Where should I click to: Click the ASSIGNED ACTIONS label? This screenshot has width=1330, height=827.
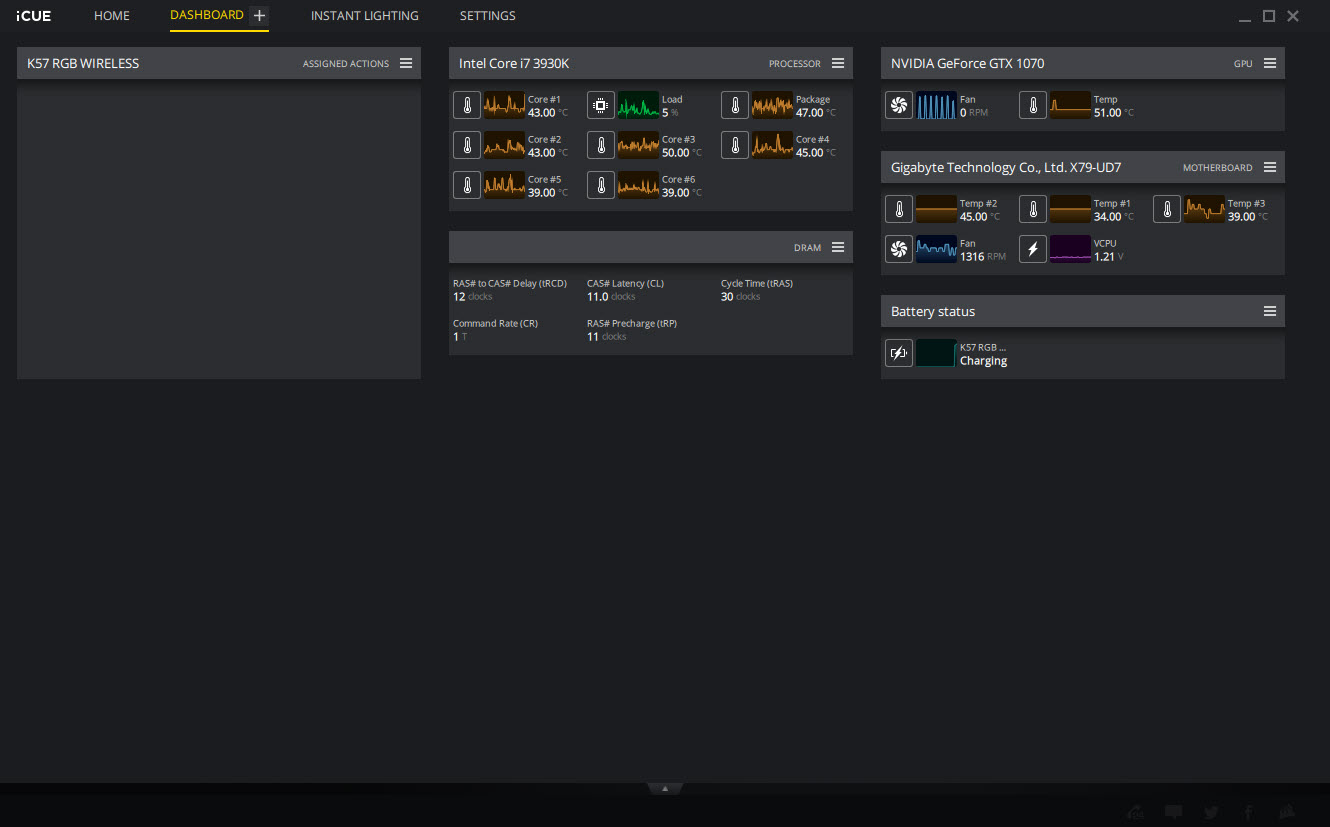coord(346,64)
